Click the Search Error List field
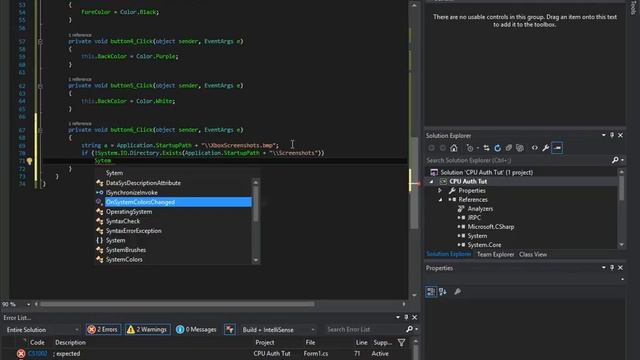 (364, 329)
